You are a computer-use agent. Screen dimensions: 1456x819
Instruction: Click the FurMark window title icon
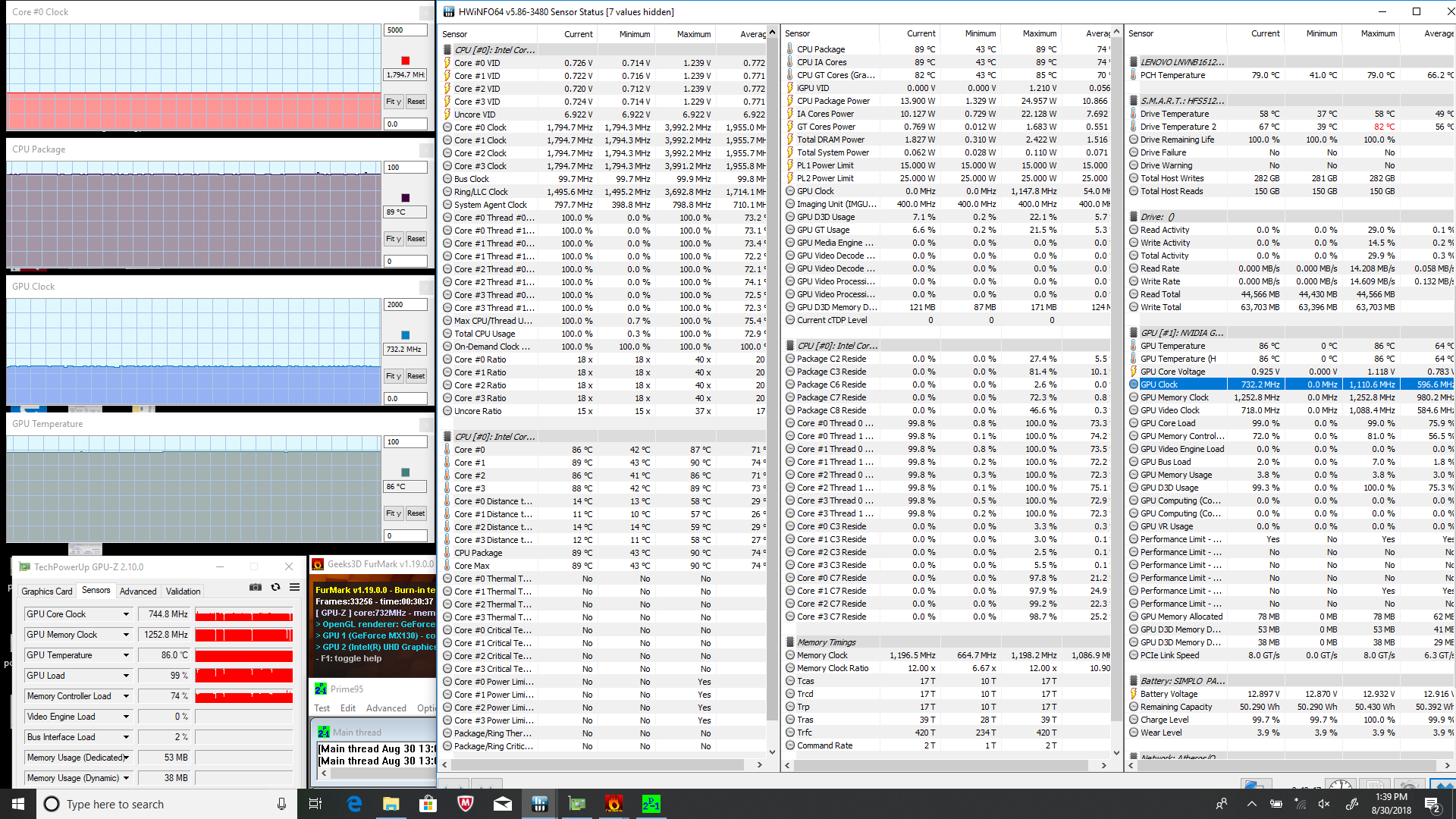pos(318,564)
